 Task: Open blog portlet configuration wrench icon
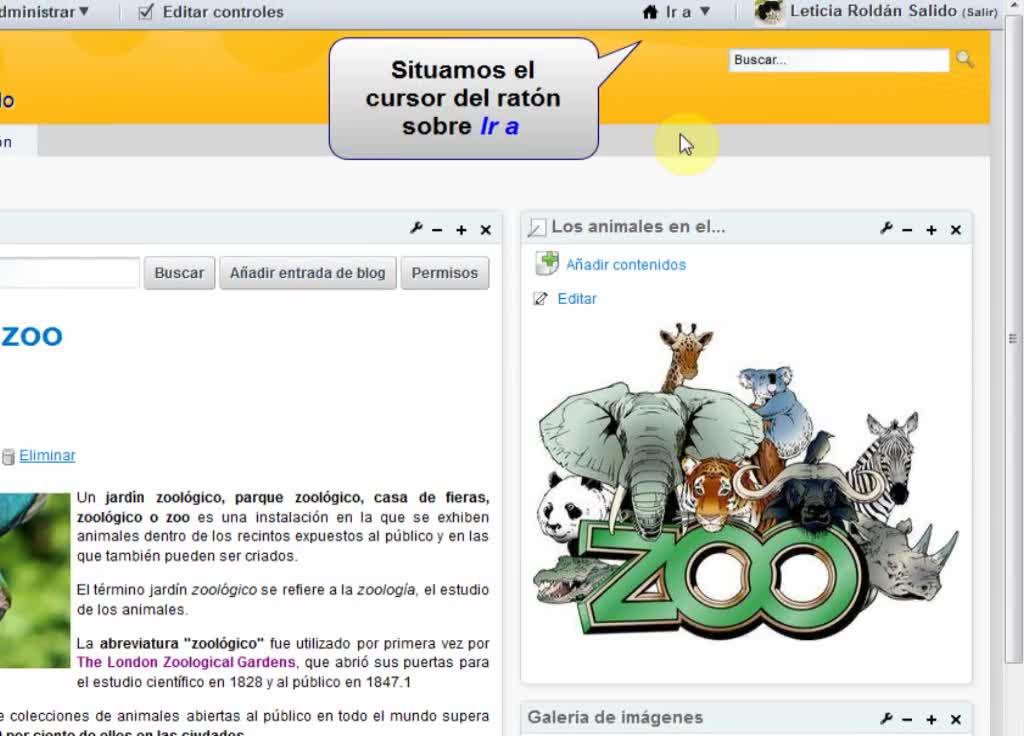416,228
